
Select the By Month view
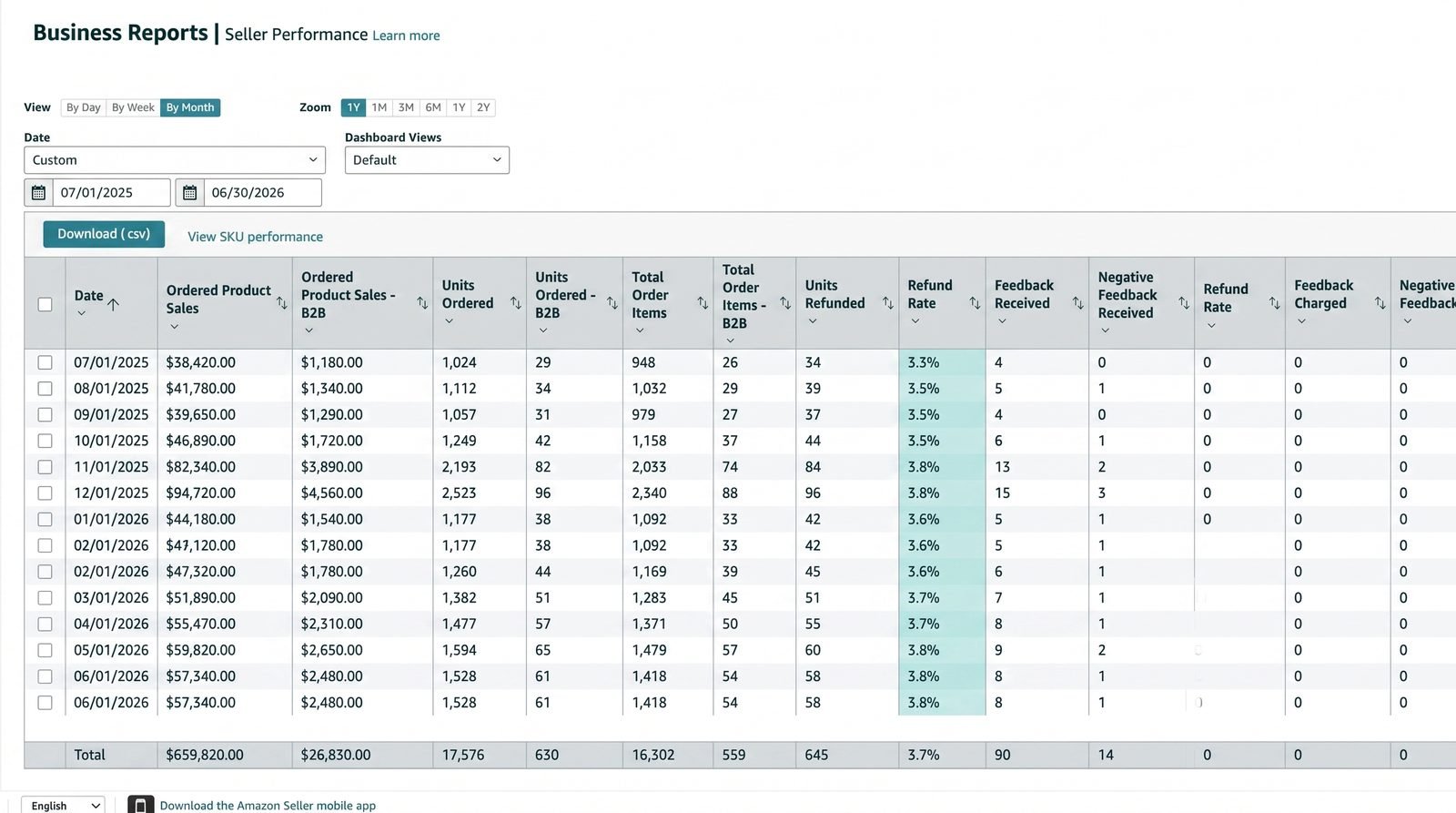[x=190, y=107]
